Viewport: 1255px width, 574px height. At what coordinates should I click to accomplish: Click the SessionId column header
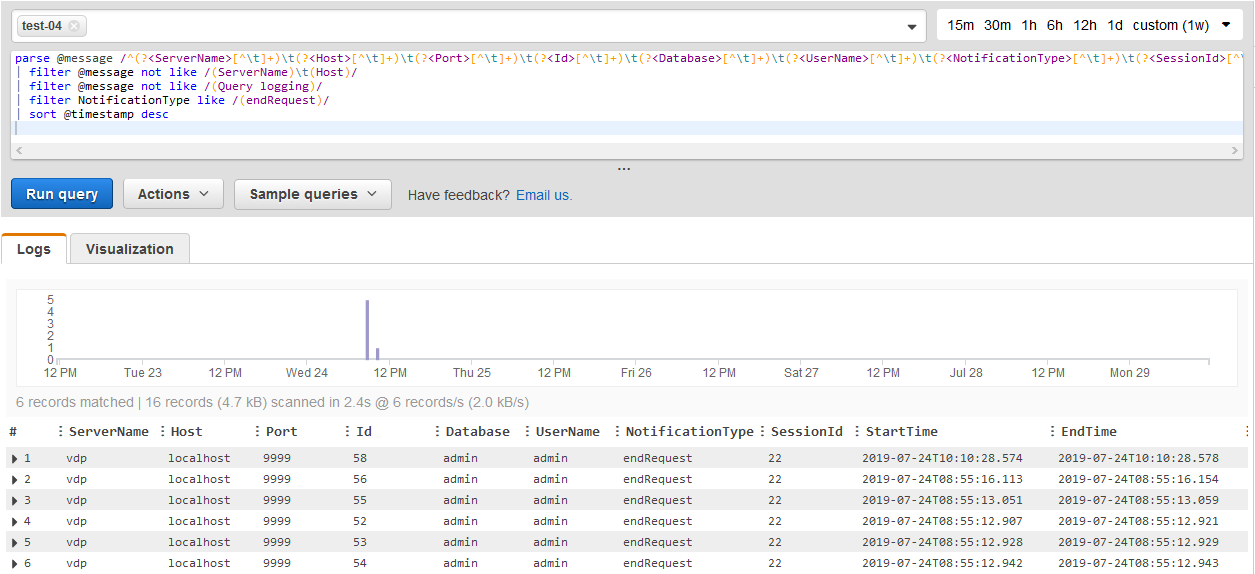[807, 432]
